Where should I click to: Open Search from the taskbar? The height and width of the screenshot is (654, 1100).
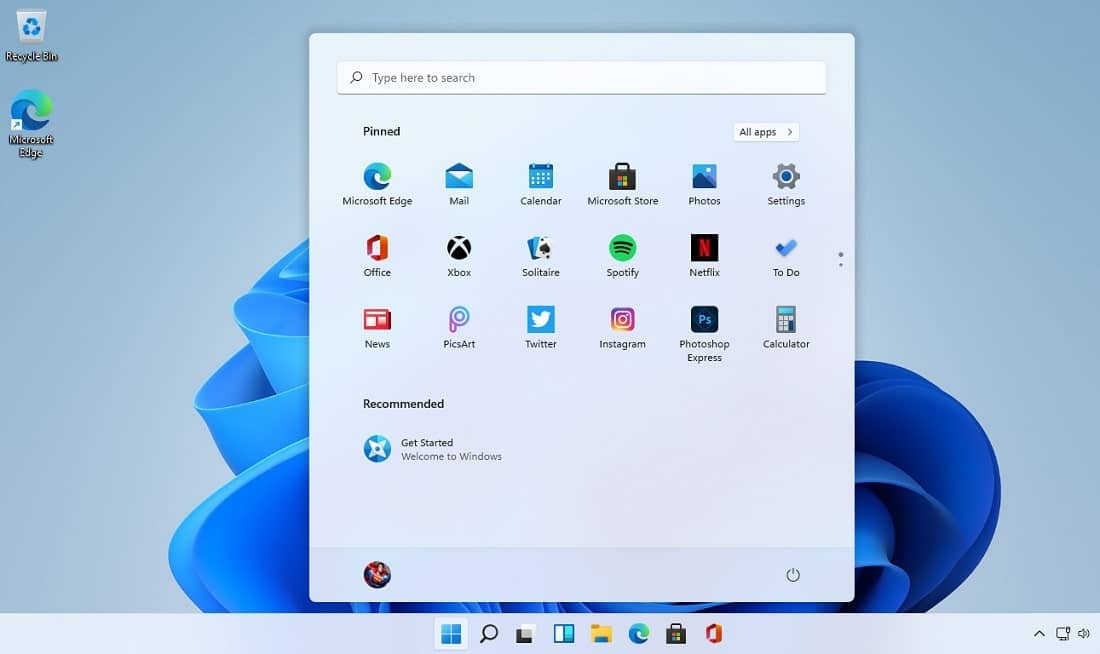(x=489, y=634)
